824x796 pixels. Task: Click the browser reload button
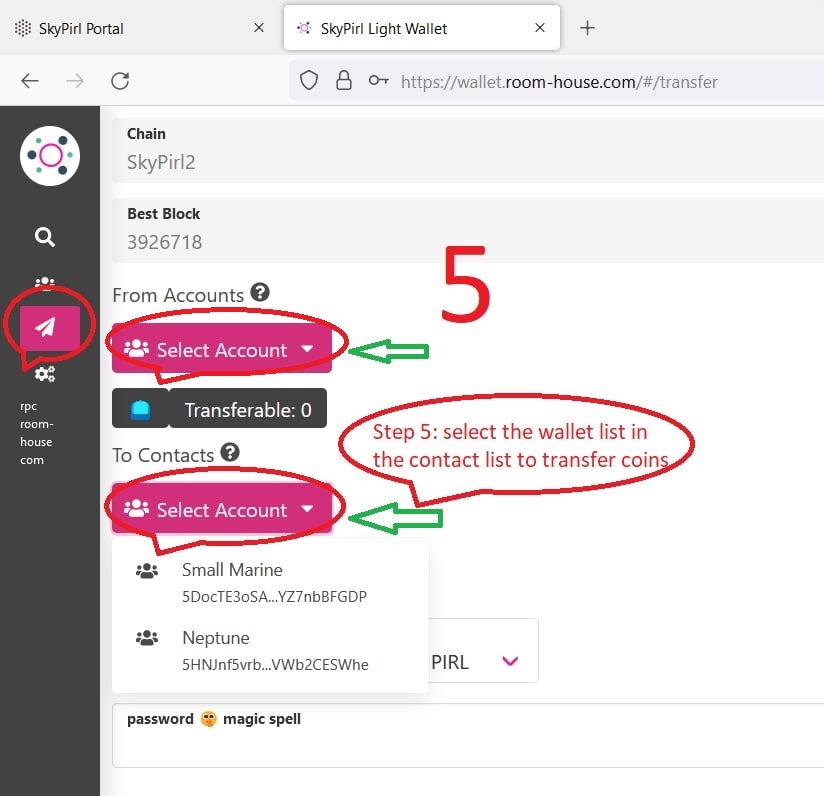click(x=120, y=81)
